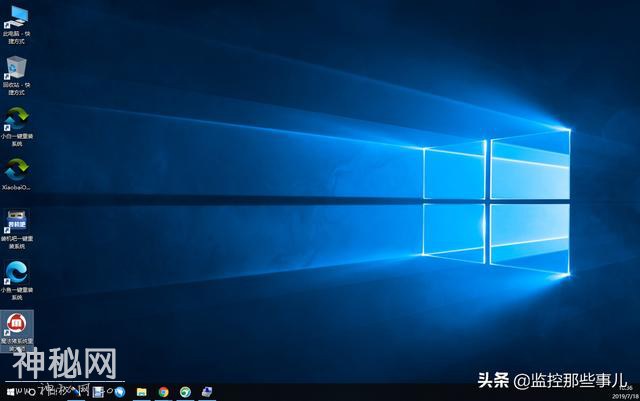The width and height of the screenshot is (640, 401).
Task: Select the 小白一键重装系统 desktop shortcut
Action: pyautogui.click(x=17, y=127)
